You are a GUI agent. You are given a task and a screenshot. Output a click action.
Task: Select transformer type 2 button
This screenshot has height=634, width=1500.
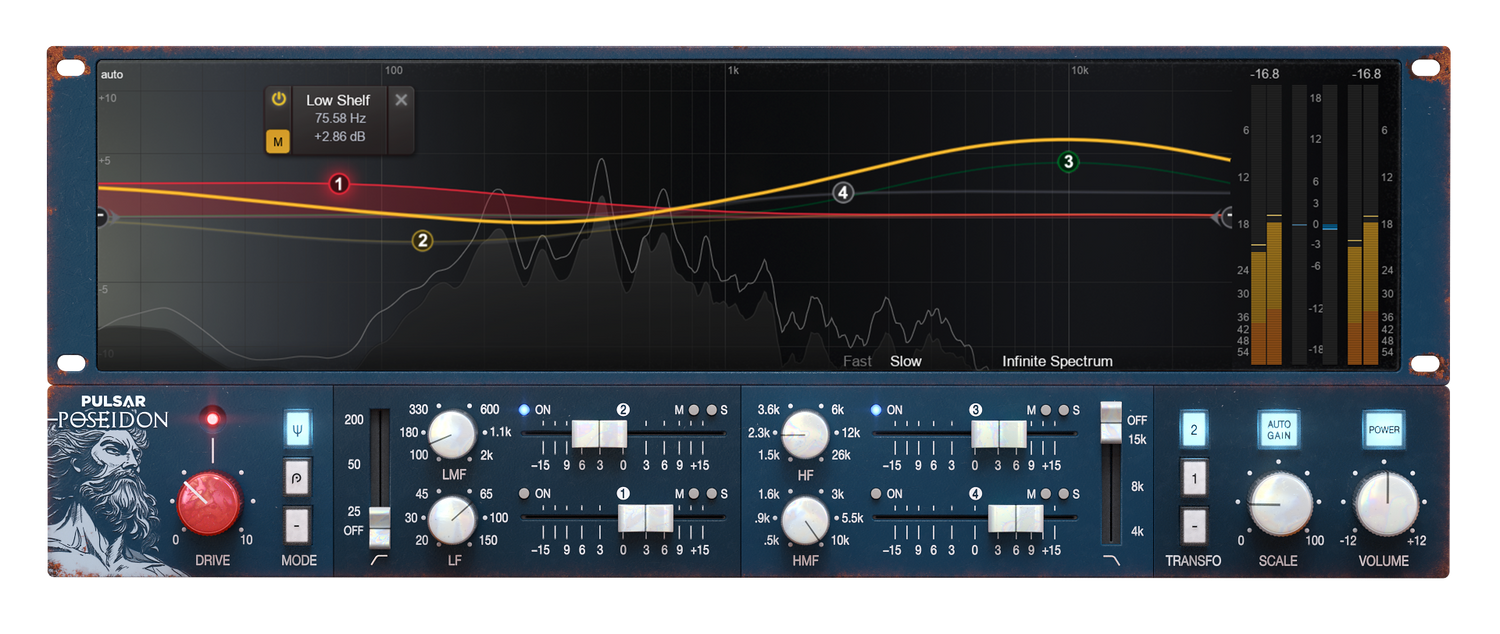(1193, 429)
